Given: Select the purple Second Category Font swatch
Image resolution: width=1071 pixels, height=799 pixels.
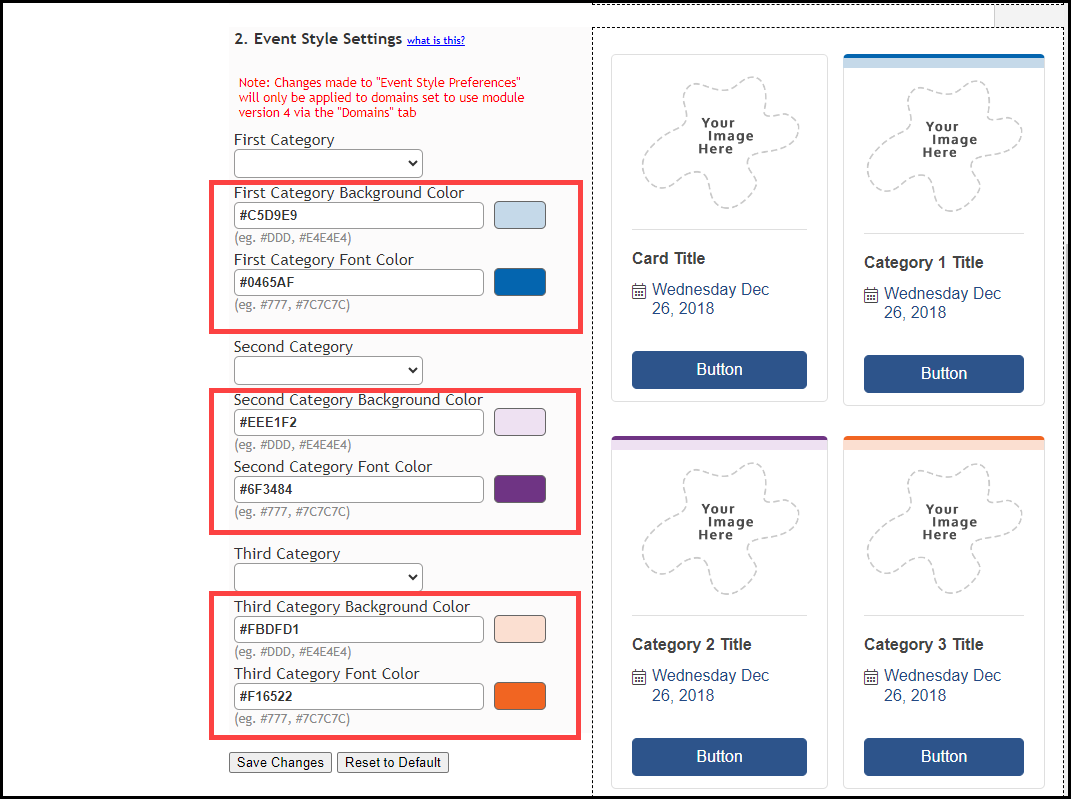Looking at the screenshot, I should (520, 489).
